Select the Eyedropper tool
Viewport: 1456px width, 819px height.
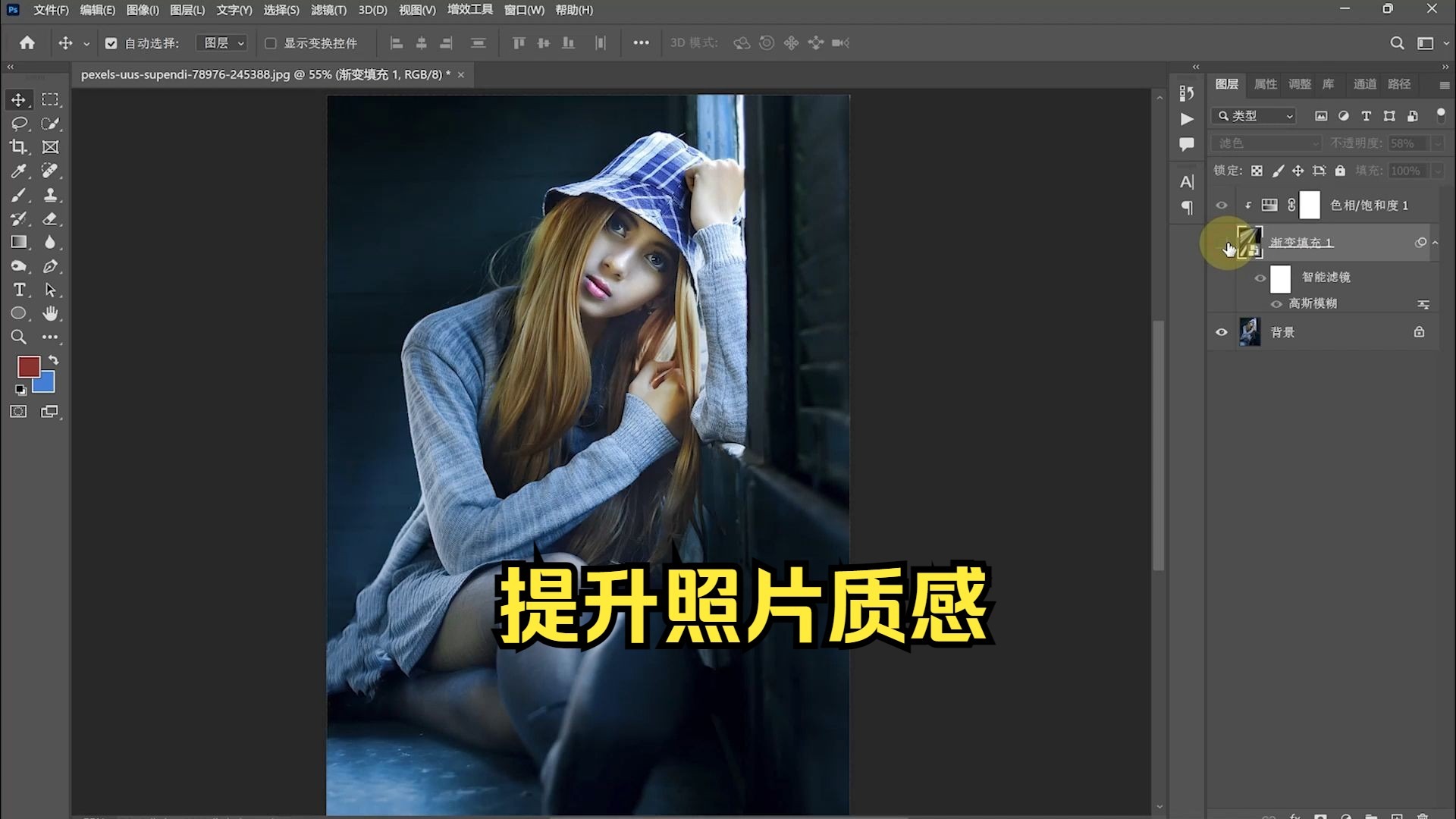tap(19, 171)
